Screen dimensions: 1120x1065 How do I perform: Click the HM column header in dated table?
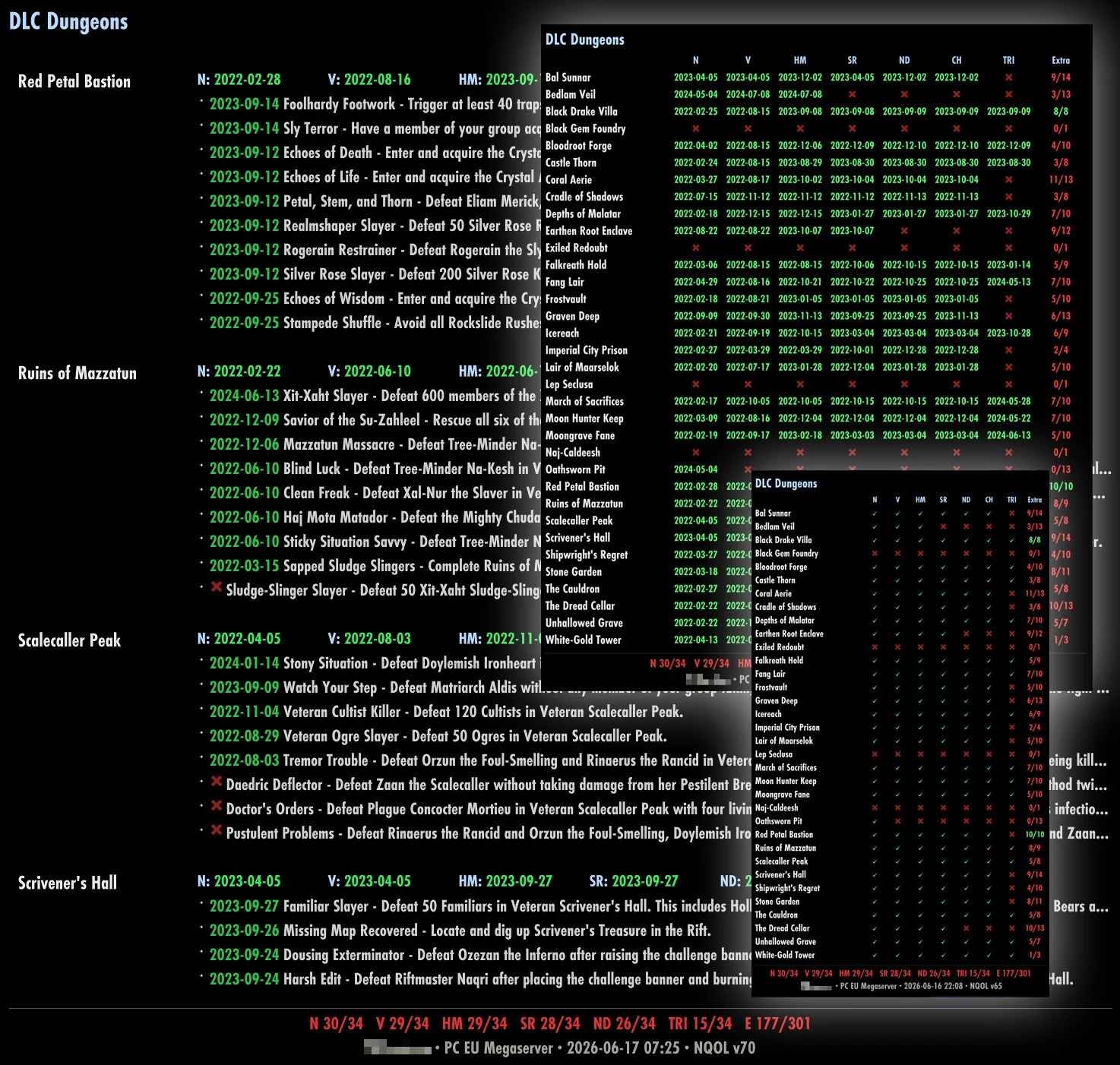pyautogui.click(x=800, y=61)
